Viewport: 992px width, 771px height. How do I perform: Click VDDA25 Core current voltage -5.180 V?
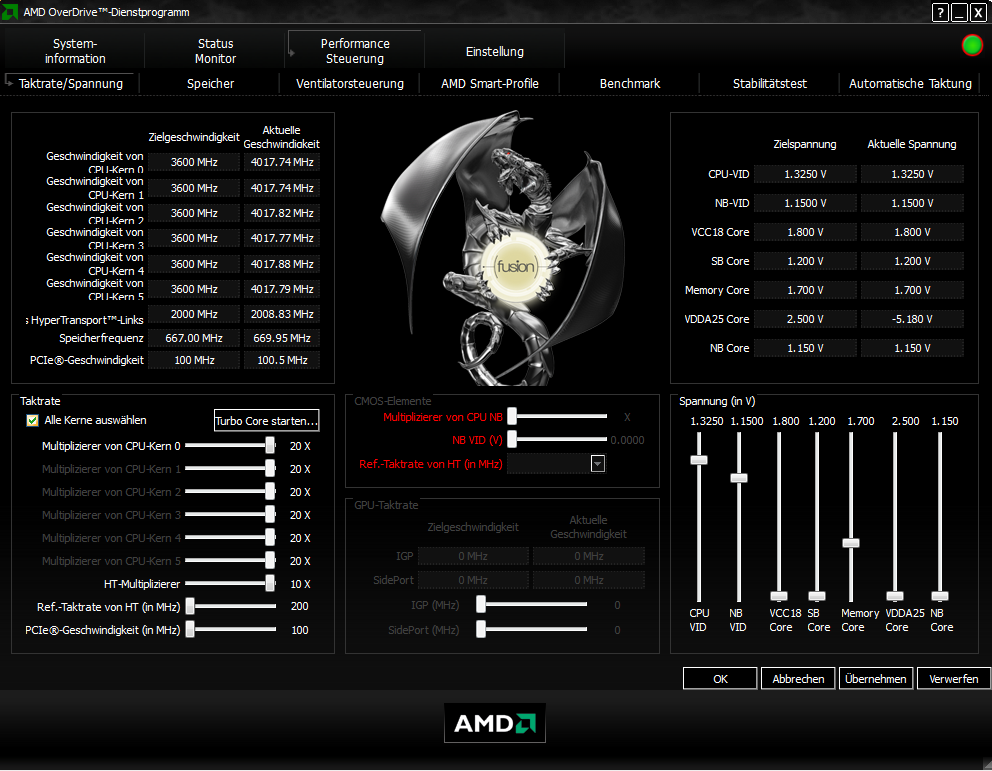(x=912, y=319)
